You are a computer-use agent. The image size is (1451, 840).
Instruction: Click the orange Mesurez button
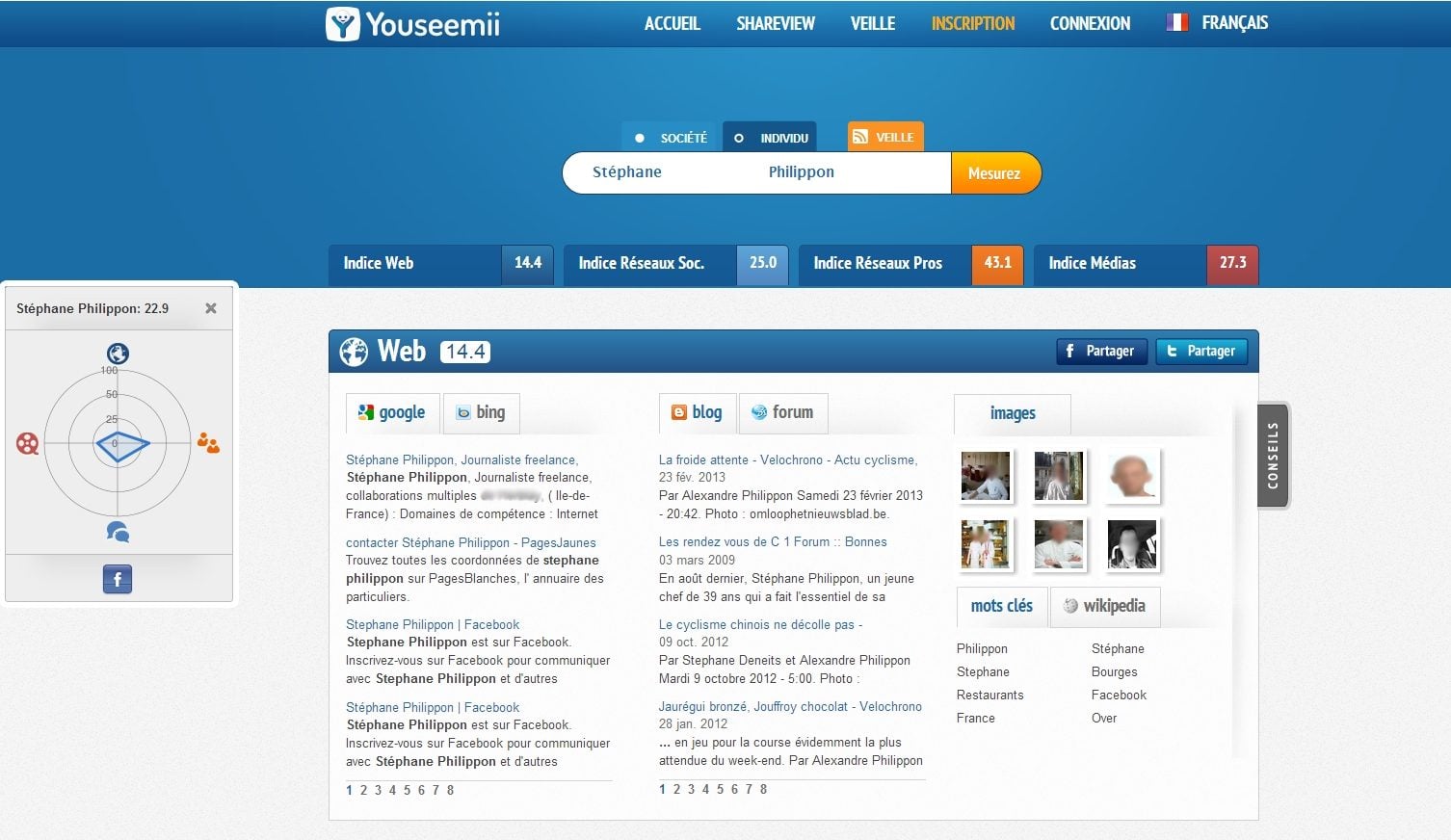[995, 173]
